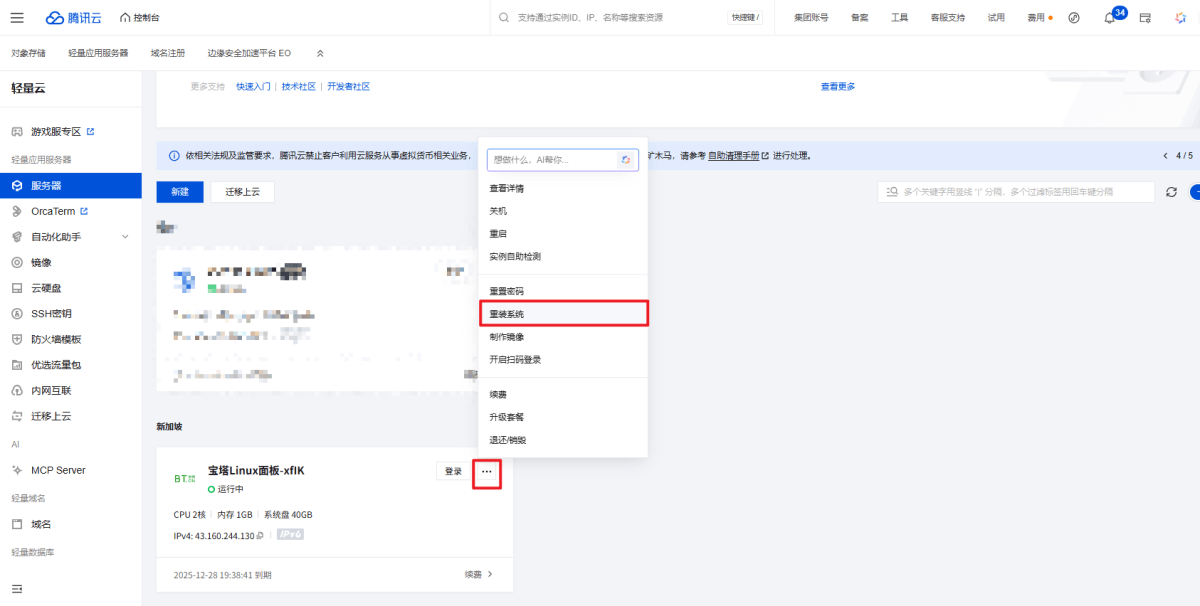Open the three-dot more menu for 宝塔Linux面板
1200x606 pixels.
[486, 471]
